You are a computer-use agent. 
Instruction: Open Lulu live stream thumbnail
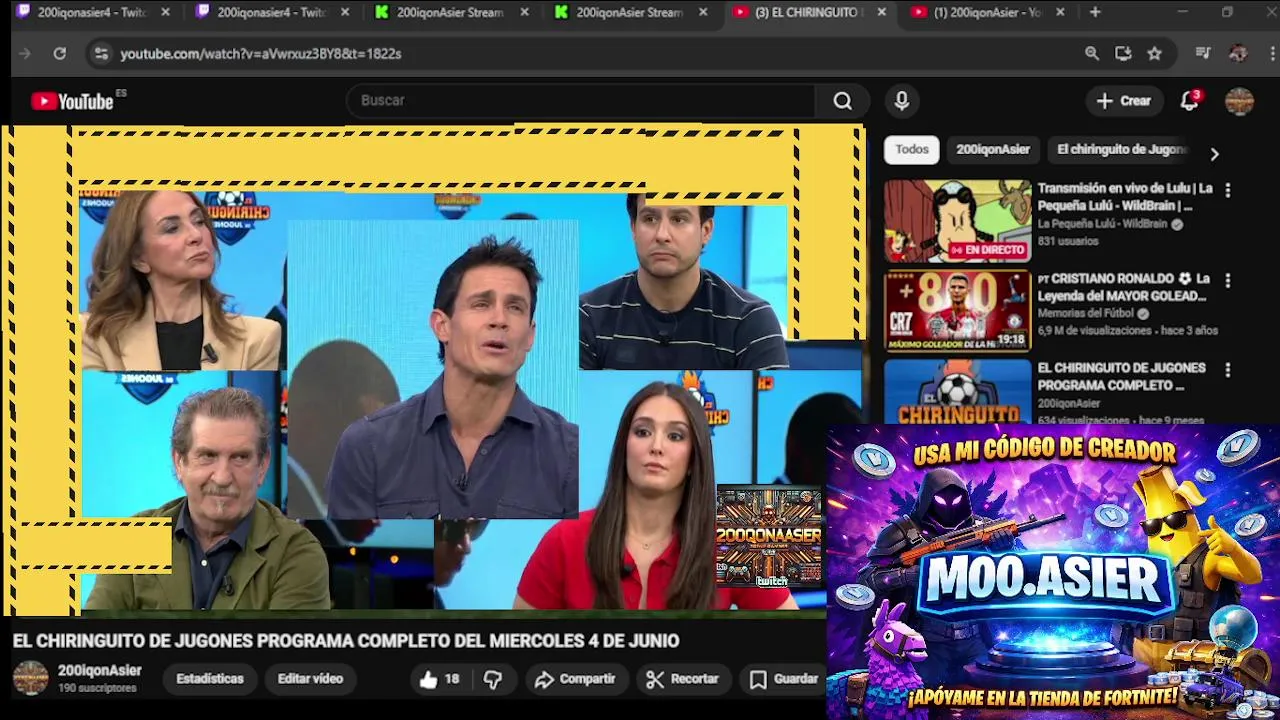pos(957,221)
